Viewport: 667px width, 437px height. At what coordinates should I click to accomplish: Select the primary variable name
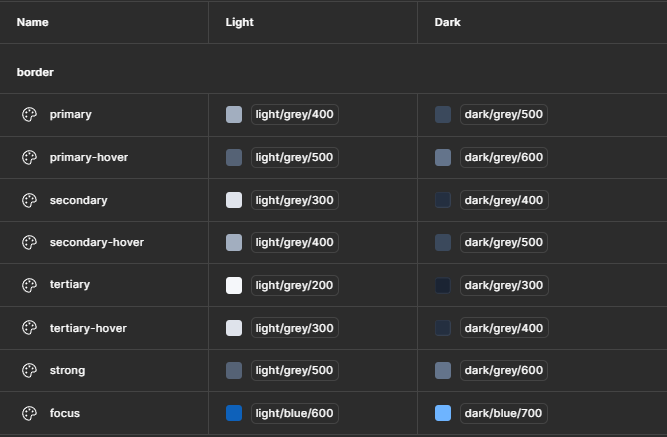[71, 115]
